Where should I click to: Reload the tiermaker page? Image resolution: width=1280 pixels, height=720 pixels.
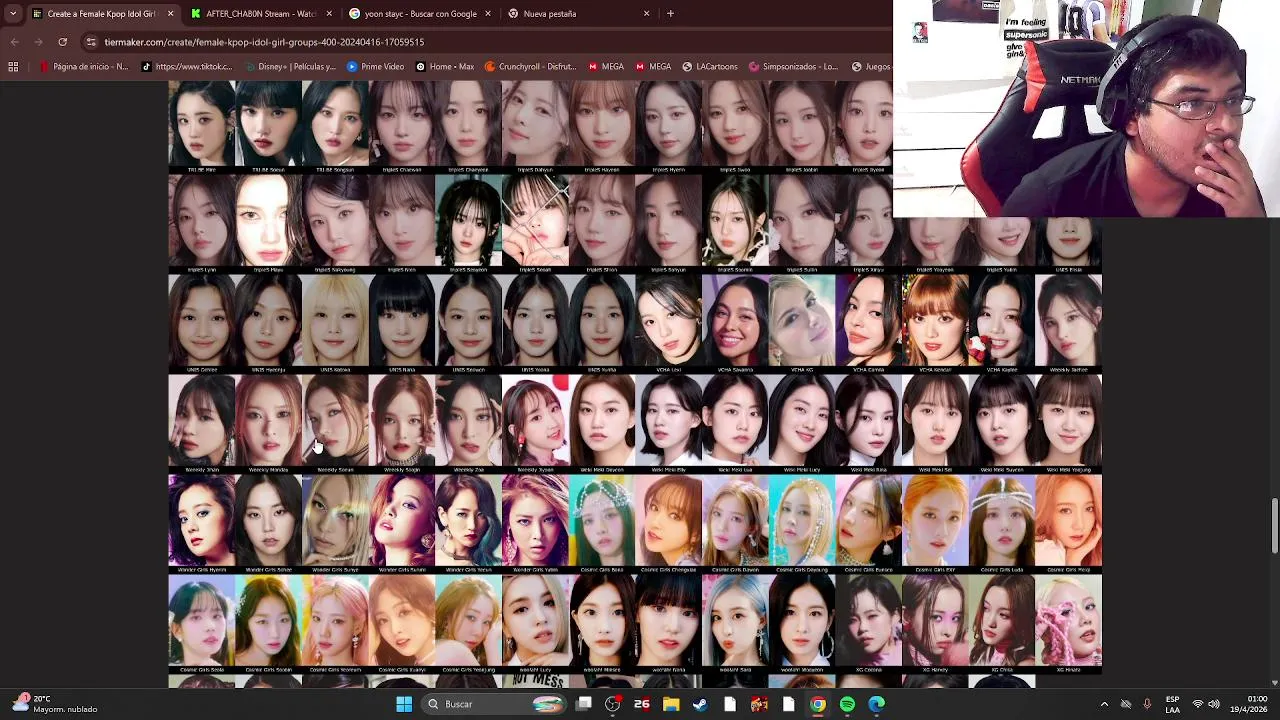point(62,42)
